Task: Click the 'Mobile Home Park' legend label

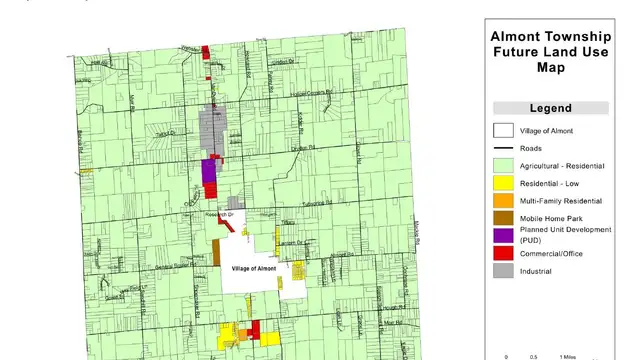Action: pyautogui.click(x=551, y=219)
